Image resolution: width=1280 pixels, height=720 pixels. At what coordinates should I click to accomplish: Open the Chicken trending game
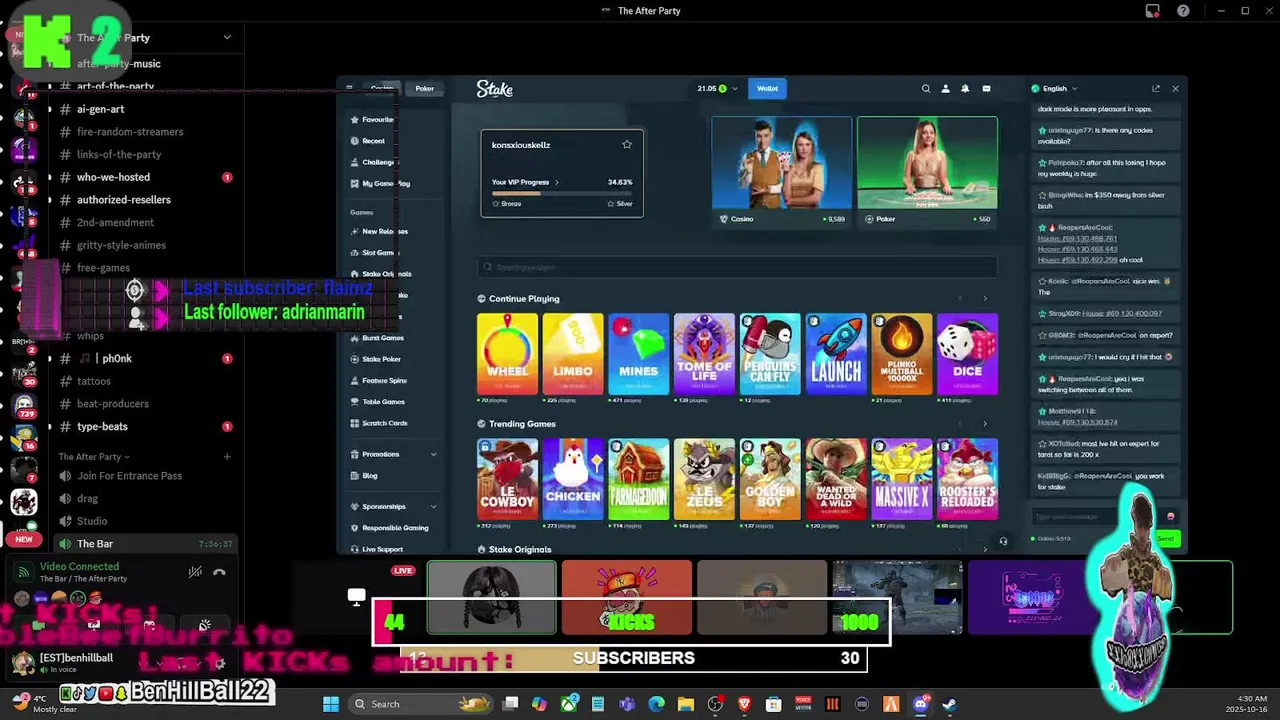(573, 479)
